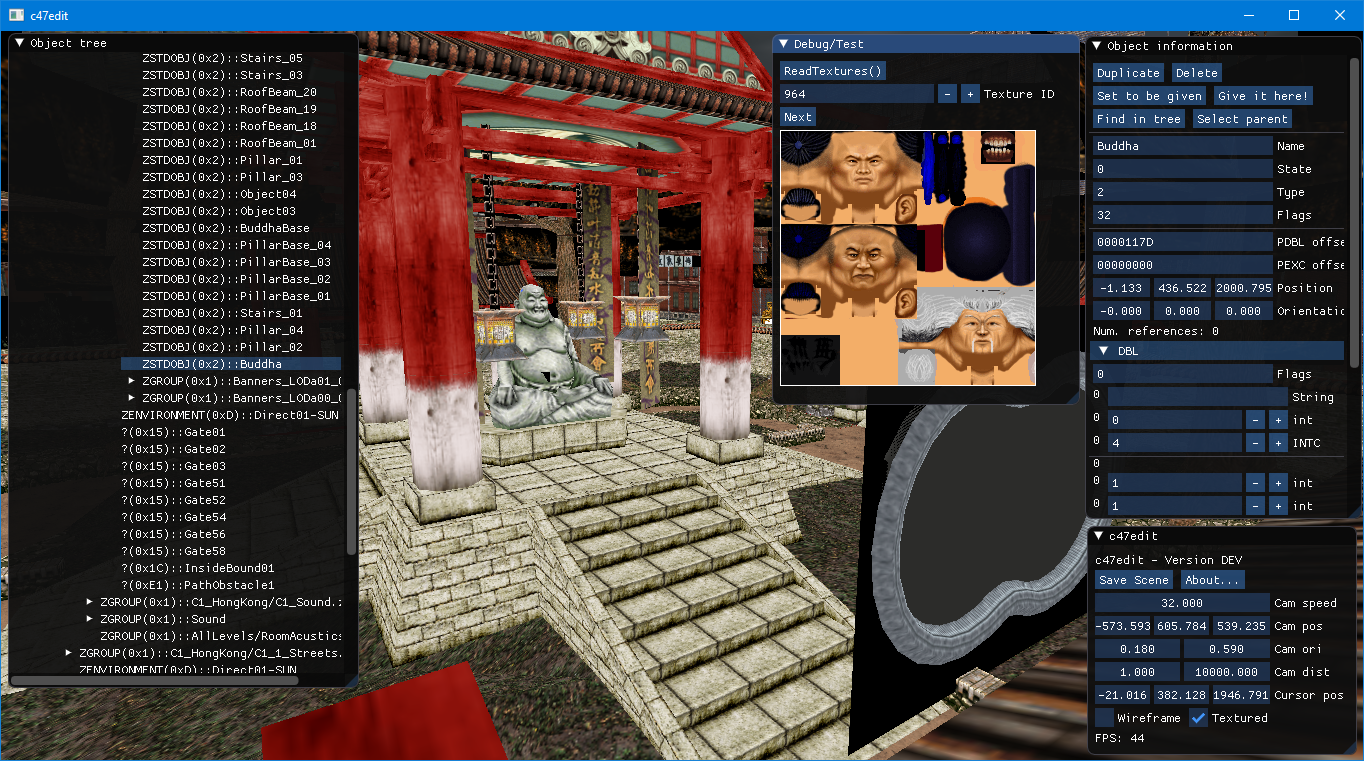Select Pillar_01 tree item
Image resolution: width=1364 pixels, height=761 pixels.
click(x=222, y=160)
